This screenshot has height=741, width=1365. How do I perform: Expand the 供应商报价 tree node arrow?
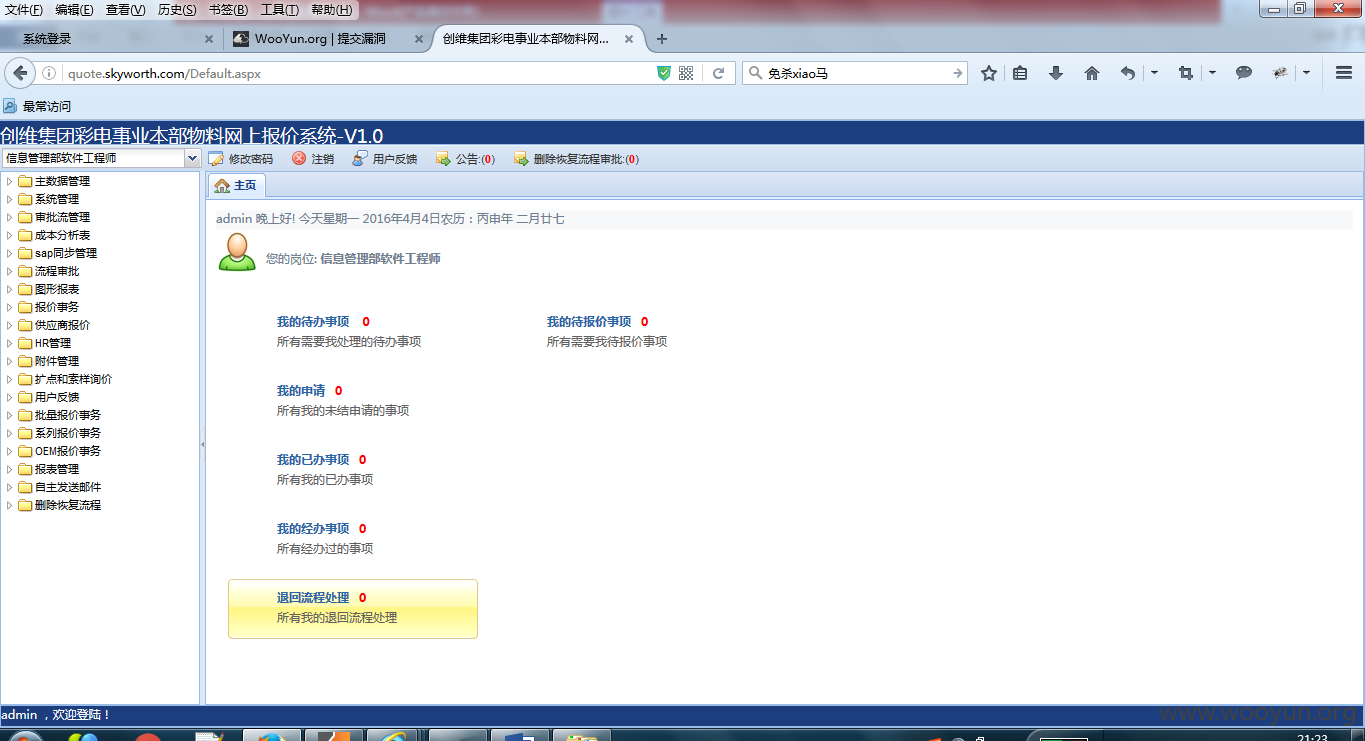tap(9, 325)
